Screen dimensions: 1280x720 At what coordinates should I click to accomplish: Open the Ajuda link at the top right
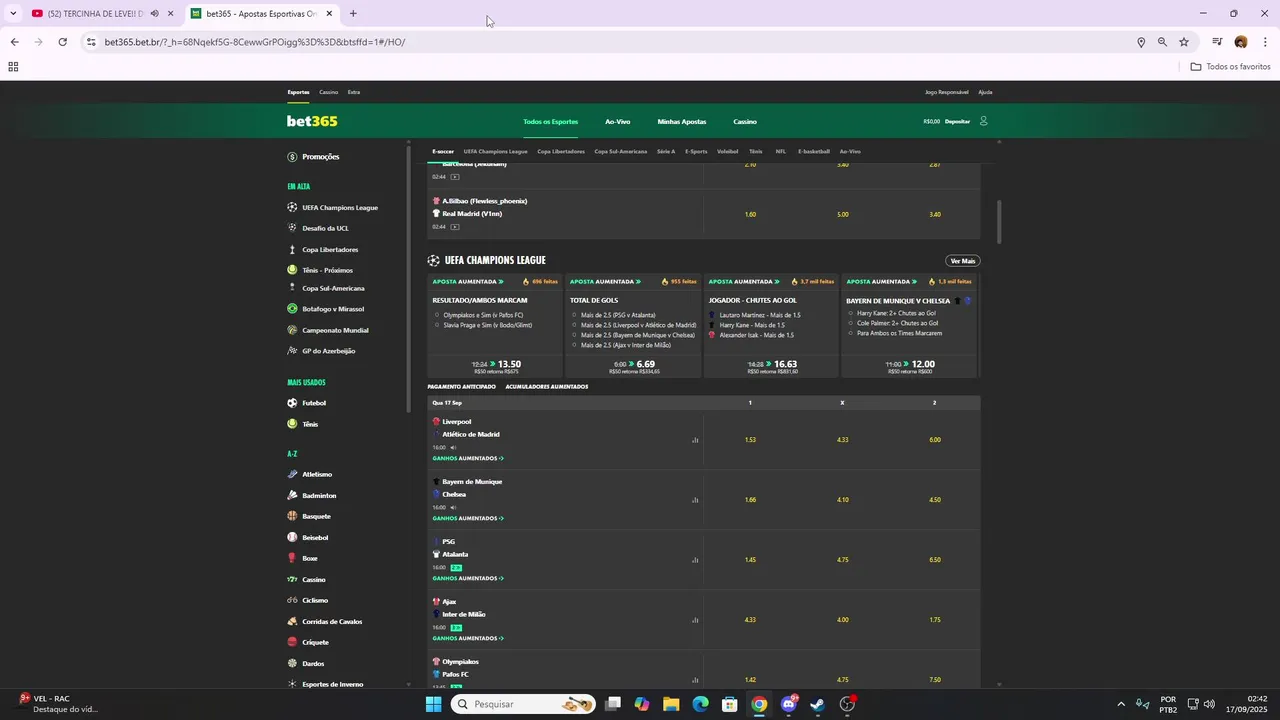pos(985,92)
